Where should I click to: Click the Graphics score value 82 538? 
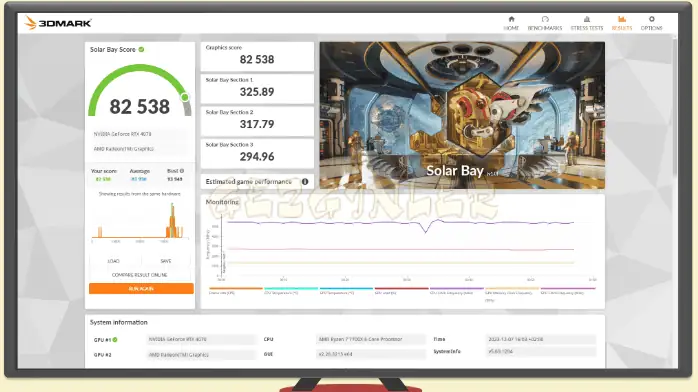(x=257, y=59)
